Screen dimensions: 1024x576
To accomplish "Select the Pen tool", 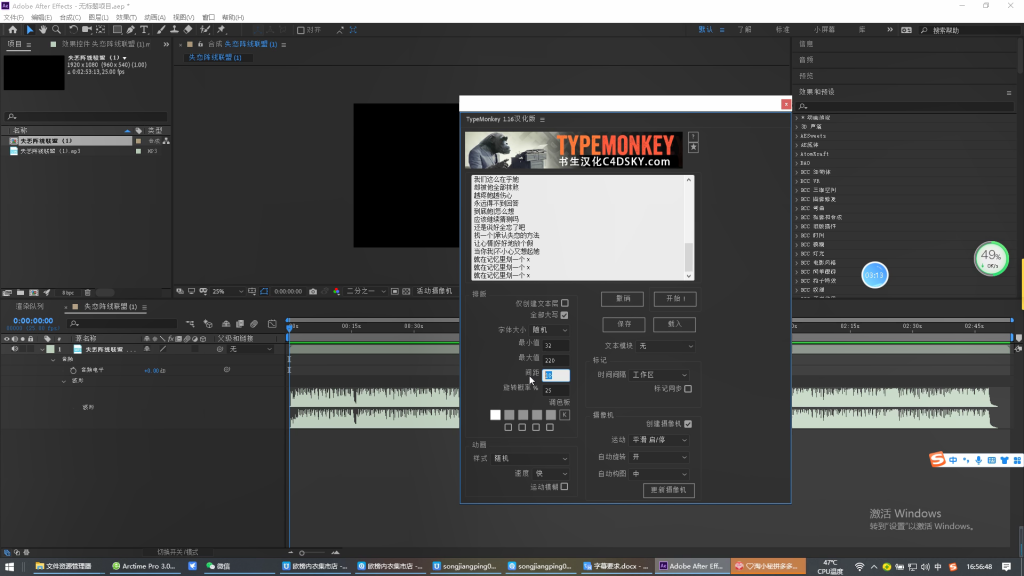I will tap(131, 29).
